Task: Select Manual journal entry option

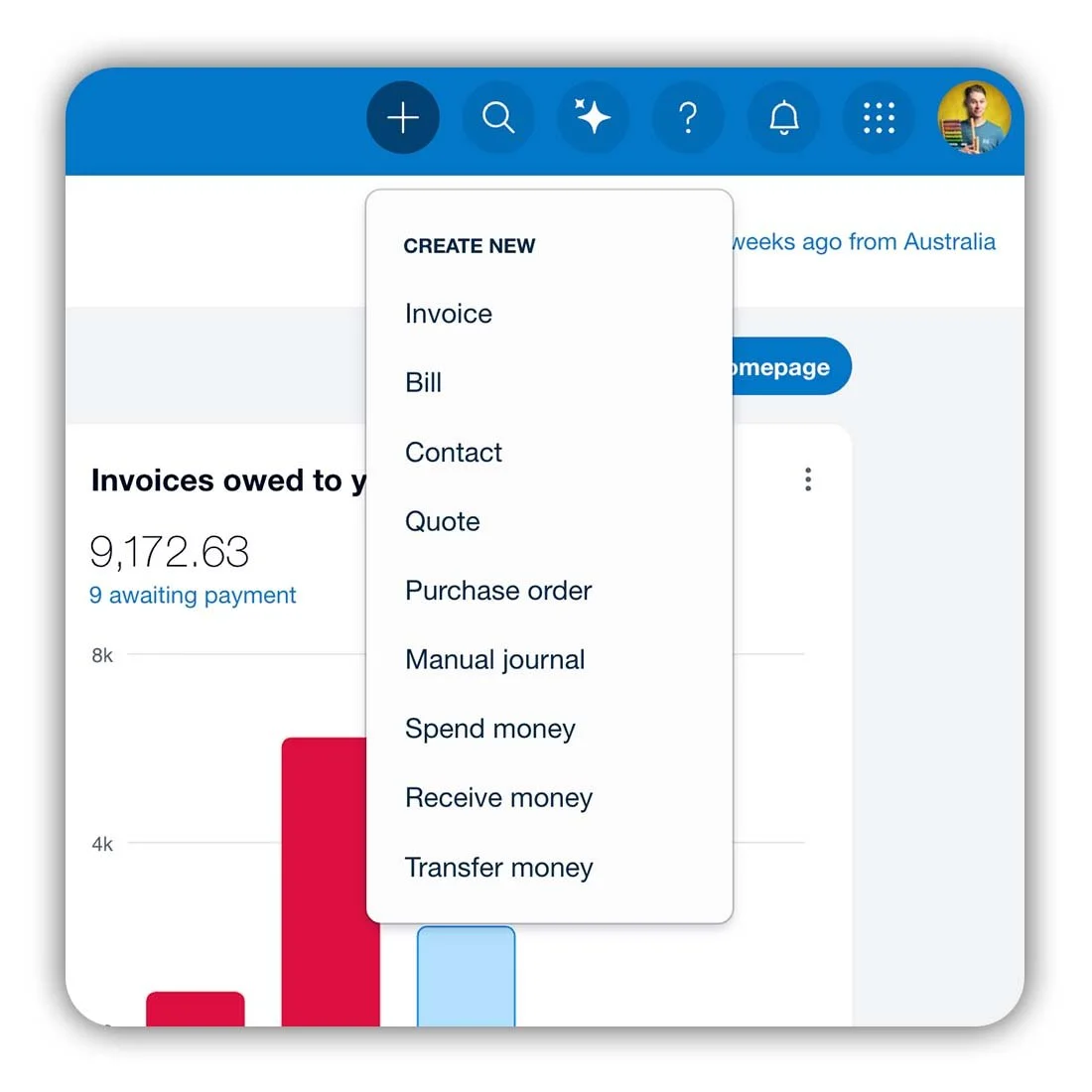Action: [x=494, y=659]
